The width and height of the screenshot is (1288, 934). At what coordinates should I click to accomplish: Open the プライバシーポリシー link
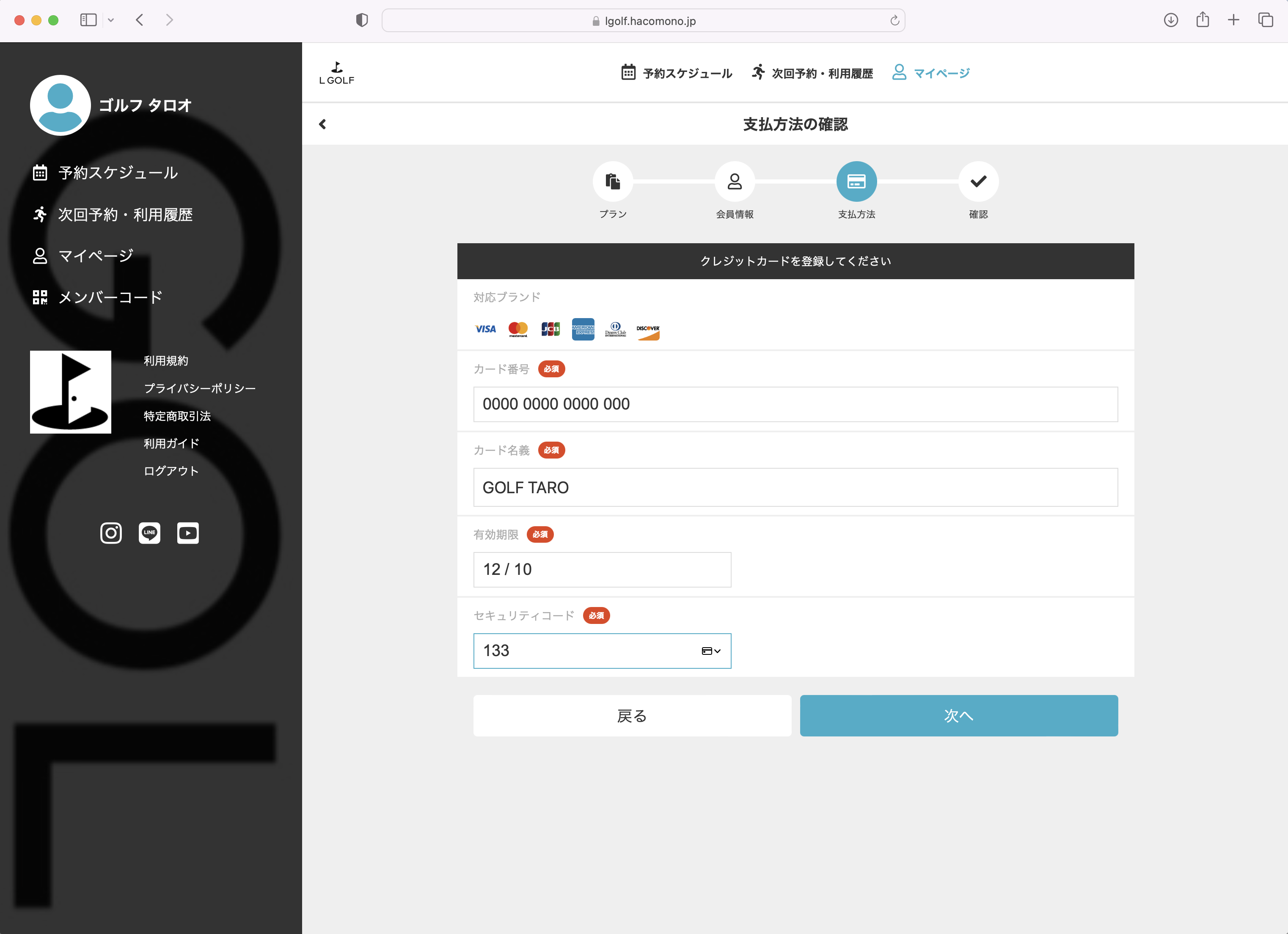pos(199,388)
